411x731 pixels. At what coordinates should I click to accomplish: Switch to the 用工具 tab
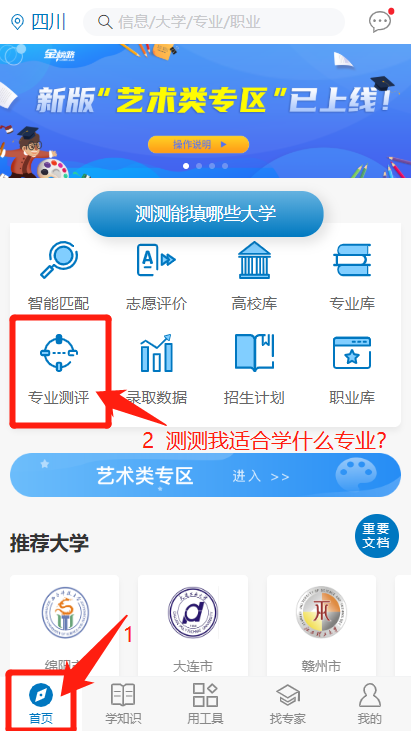(x=205, y=704)
